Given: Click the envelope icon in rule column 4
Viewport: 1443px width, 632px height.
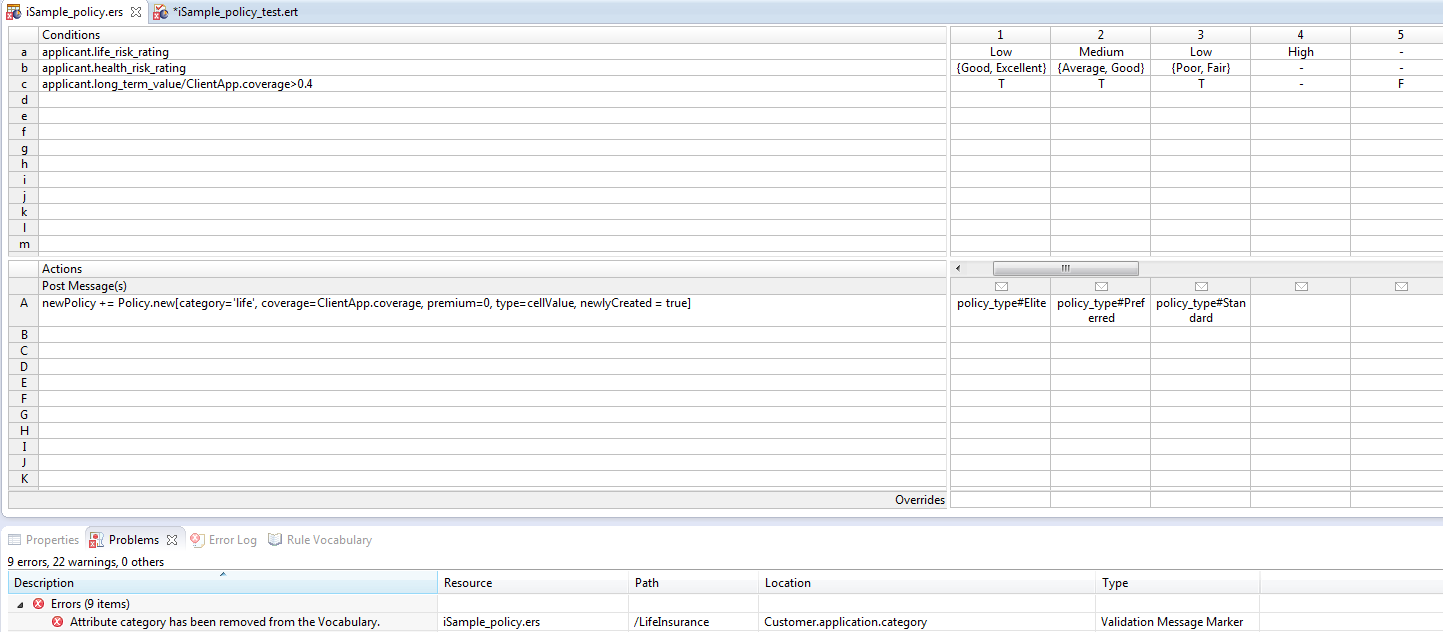Looking at the screenshot, I should (1301, 286).
